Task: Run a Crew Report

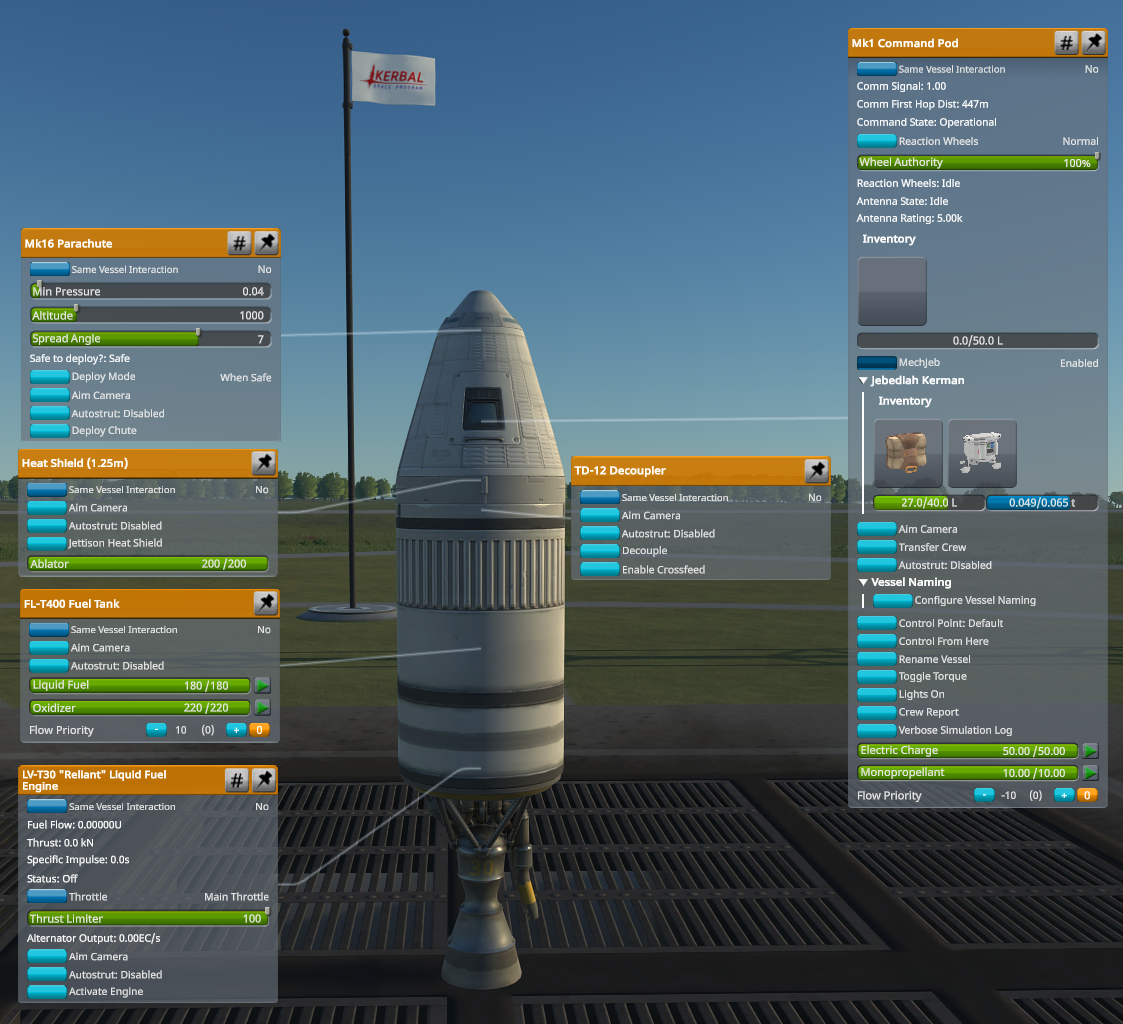Action: click(x=877, y=712)
